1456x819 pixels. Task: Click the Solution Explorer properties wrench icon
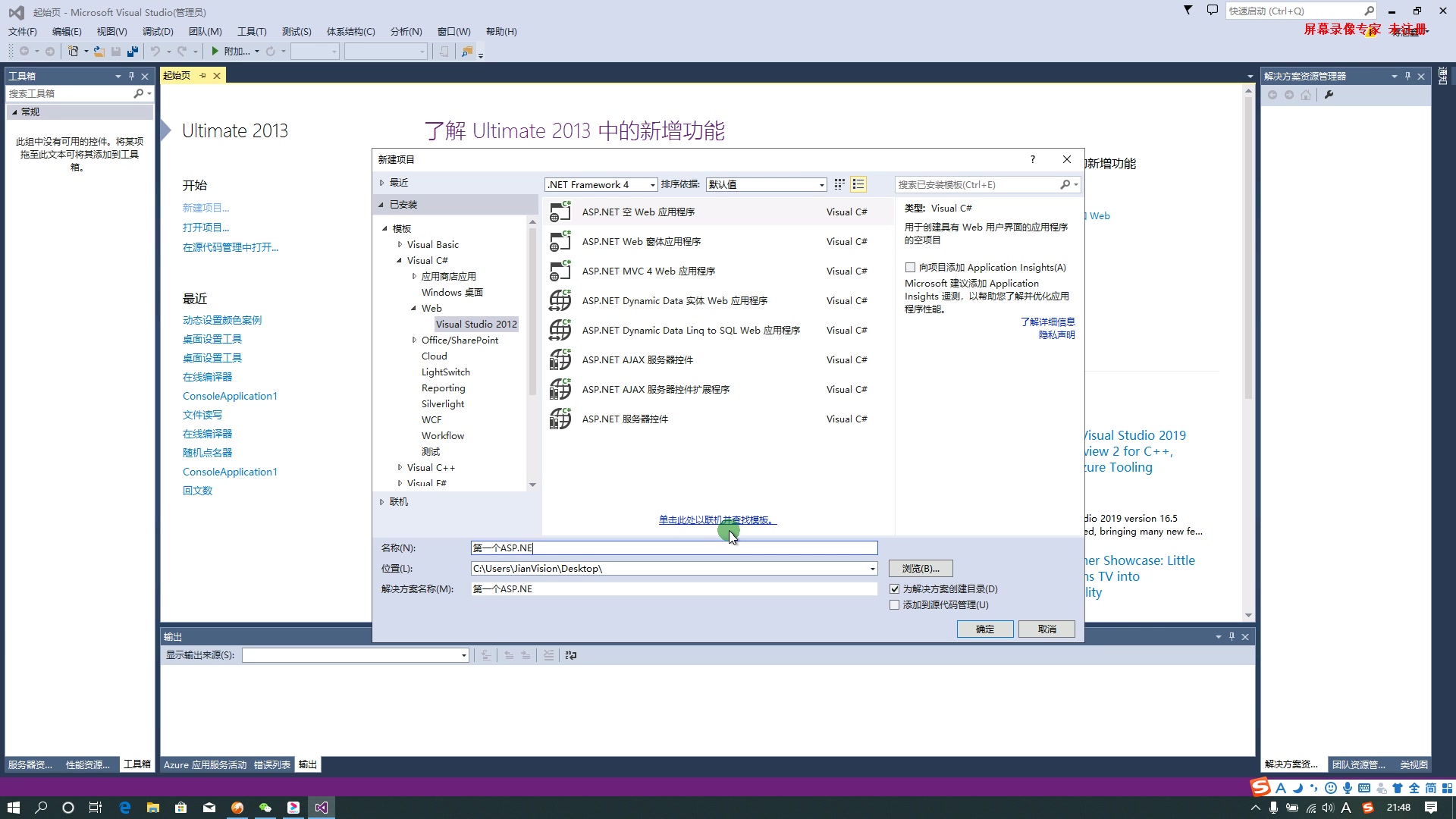click(1329, 95)
